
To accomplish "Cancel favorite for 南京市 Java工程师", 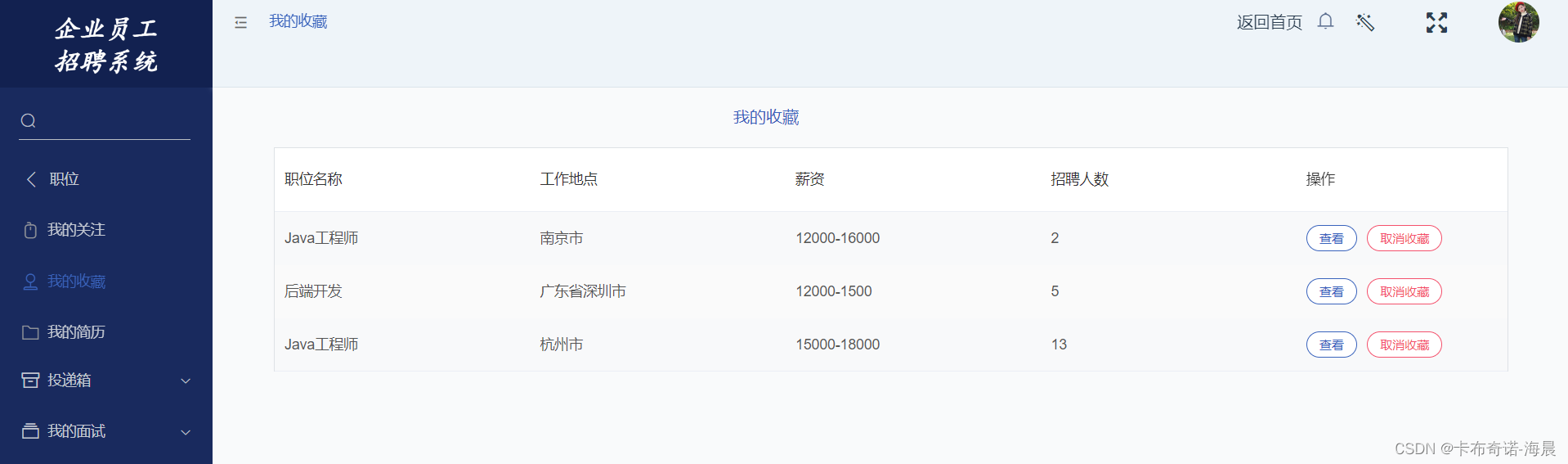I will pyautogui.click(x=1404, y=239).
